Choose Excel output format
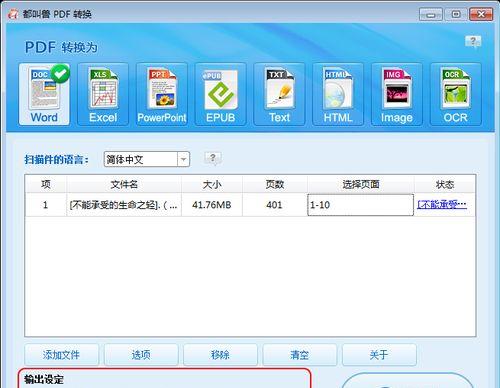 (103, 94)
